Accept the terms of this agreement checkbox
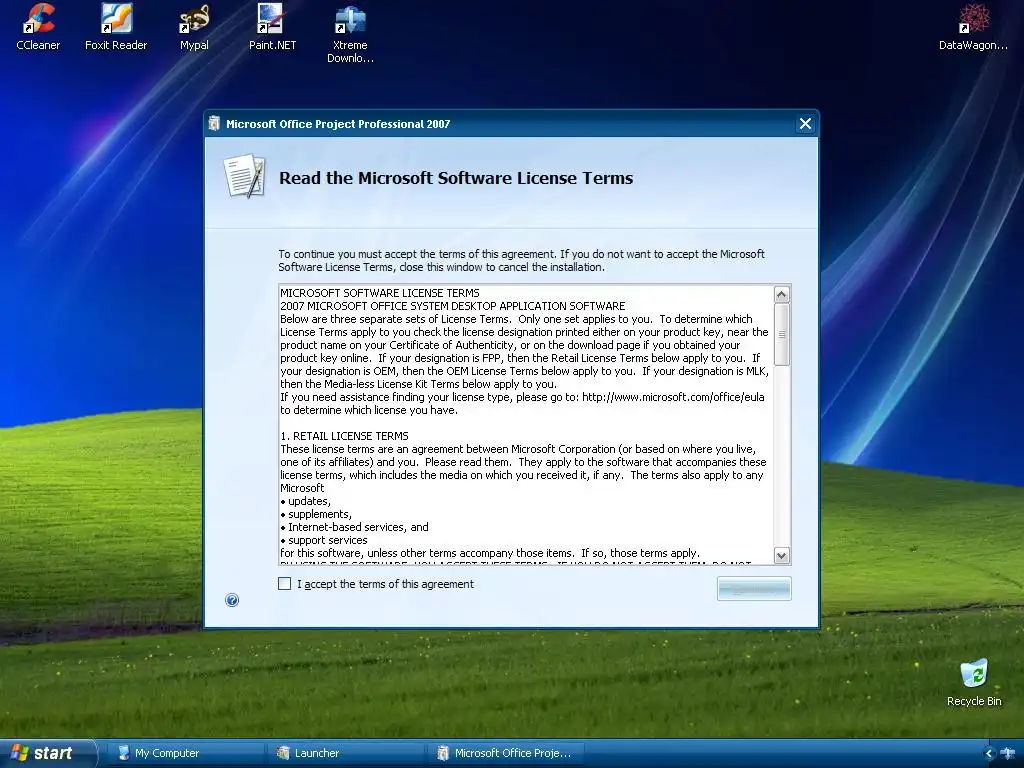This screenshot has width=1024, height=768. [x=284, y=584]
